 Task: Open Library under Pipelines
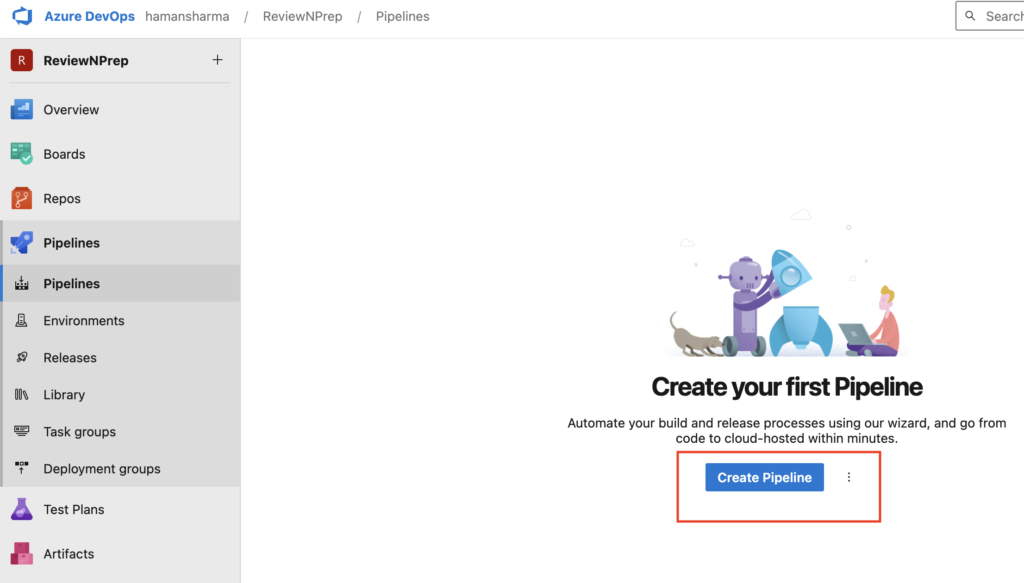[64, 395]
